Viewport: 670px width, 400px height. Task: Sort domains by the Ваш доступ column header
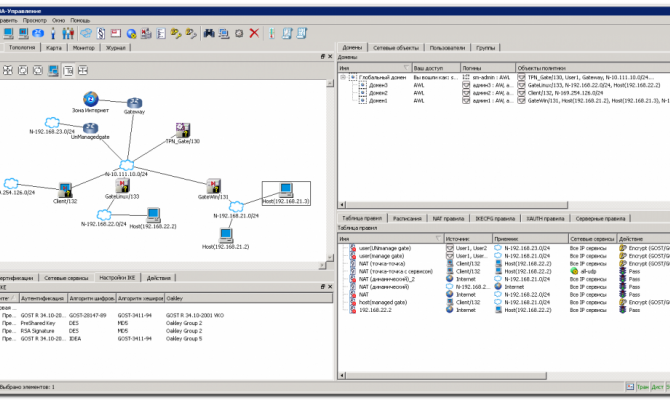(x=436, y=68)
